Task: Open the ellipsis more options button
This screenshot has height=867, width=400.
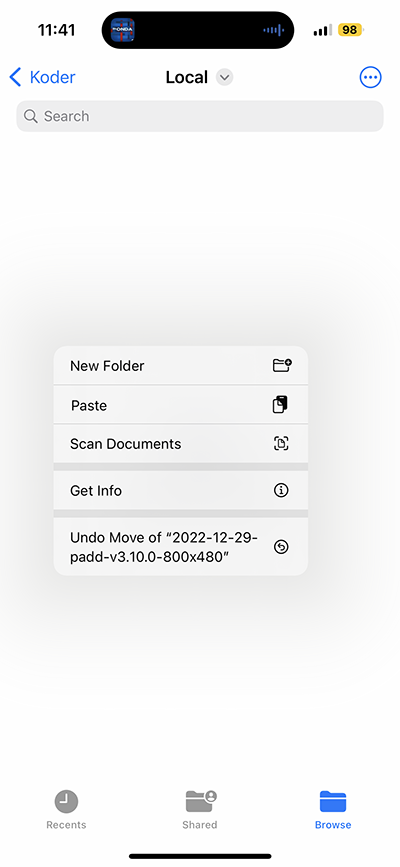Action: point(370,77)
